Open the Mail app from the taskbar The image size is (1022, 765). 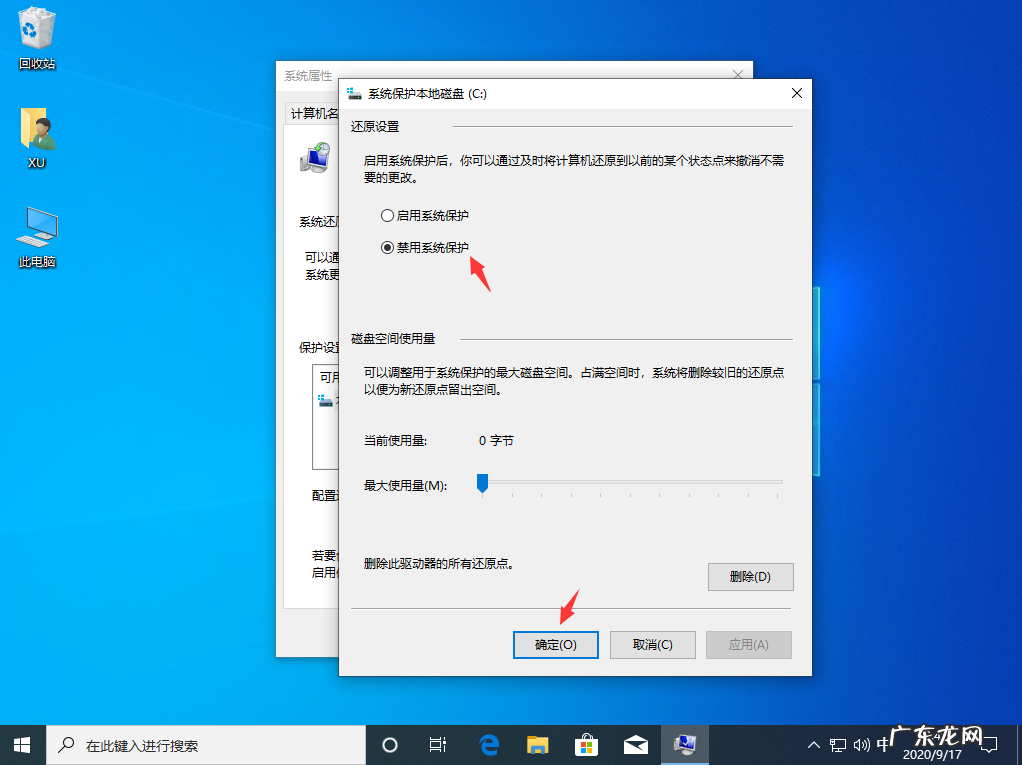pyautogui.click(x=635, y=744)
